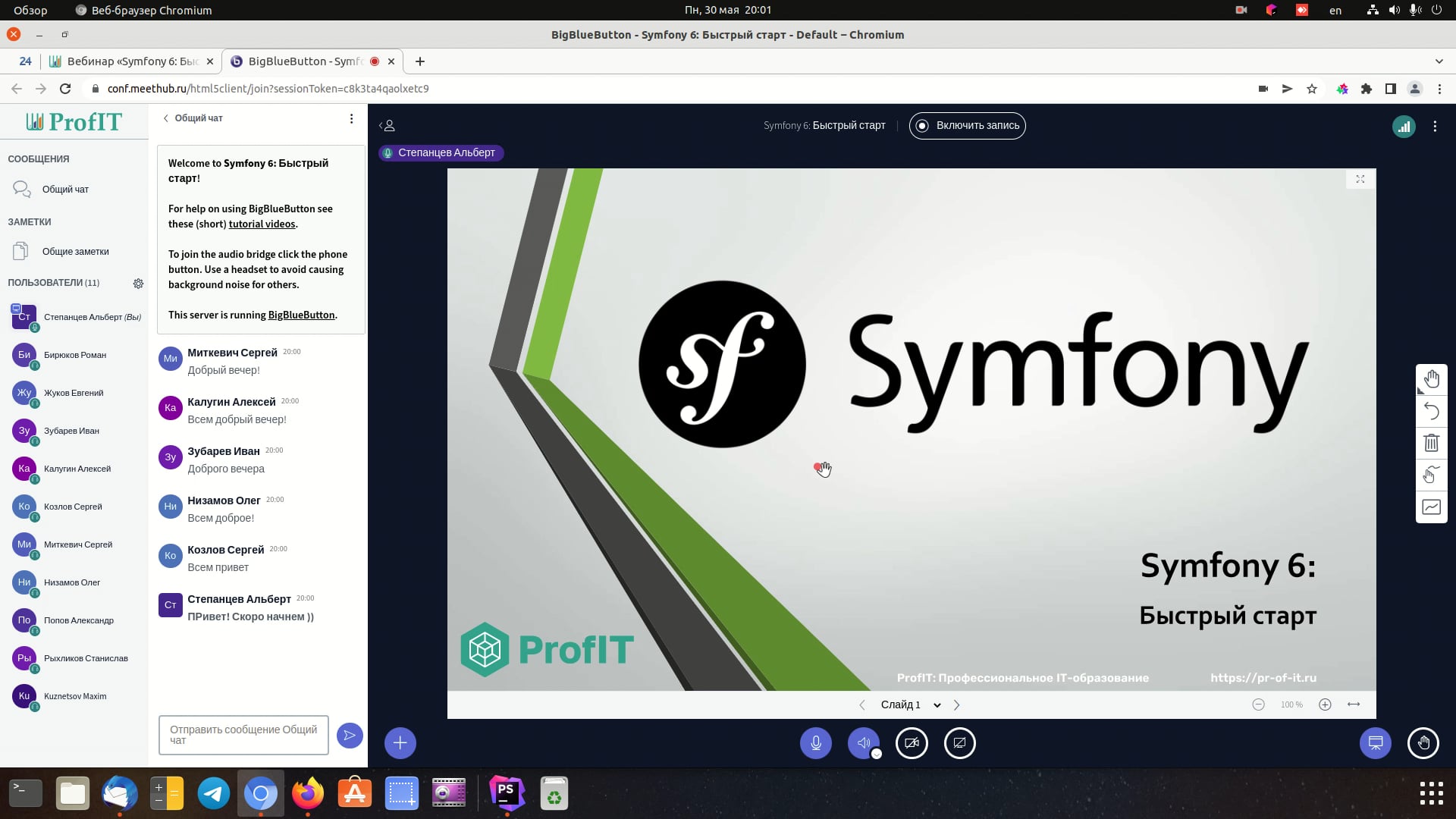The width and height of the screenshot is (1456, 819).
Task: Click the 100 % zoom reset value
Action: click(x=1291, y=705)
